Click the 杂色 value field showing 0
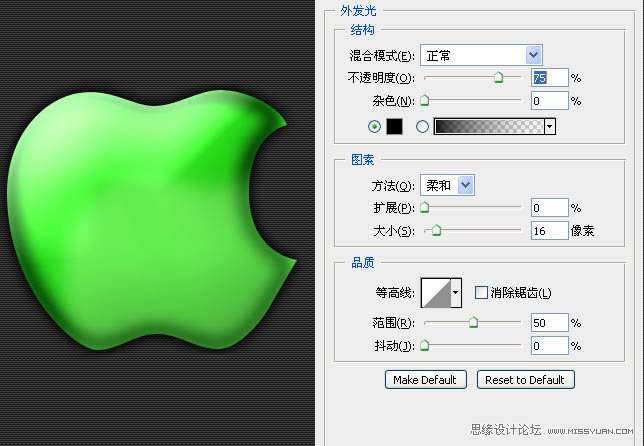The width and height of the screenshot is (644, 446). [x=550, y=101]
